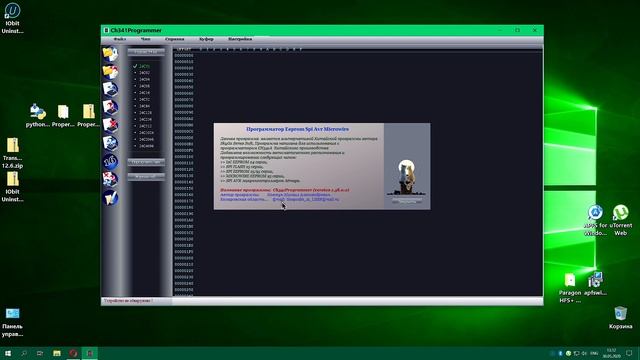Select the 24C512 chip in the list
This screenshot has width=640, height=360.
pos(145,126)
